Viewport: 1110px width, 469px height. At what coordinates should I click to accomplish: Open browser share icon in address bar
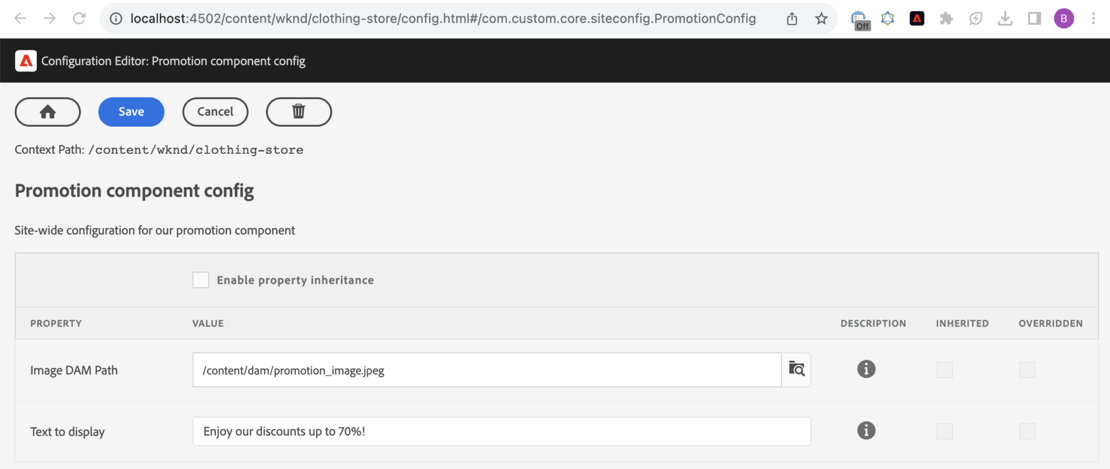[792, 19]
